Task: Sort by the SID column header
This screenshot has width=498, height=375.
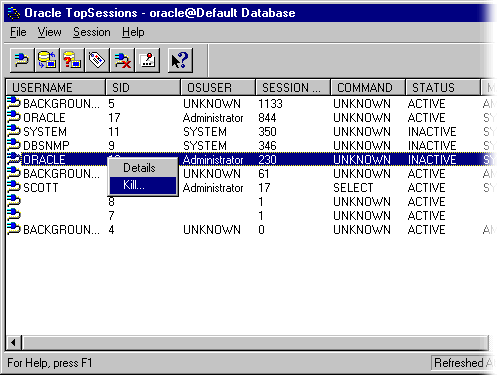Action: [143, 88]
